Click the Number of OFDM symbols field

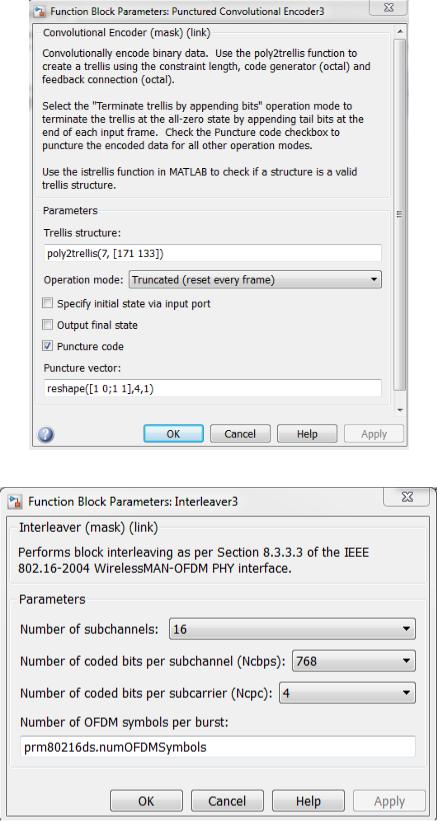[218, 747]
